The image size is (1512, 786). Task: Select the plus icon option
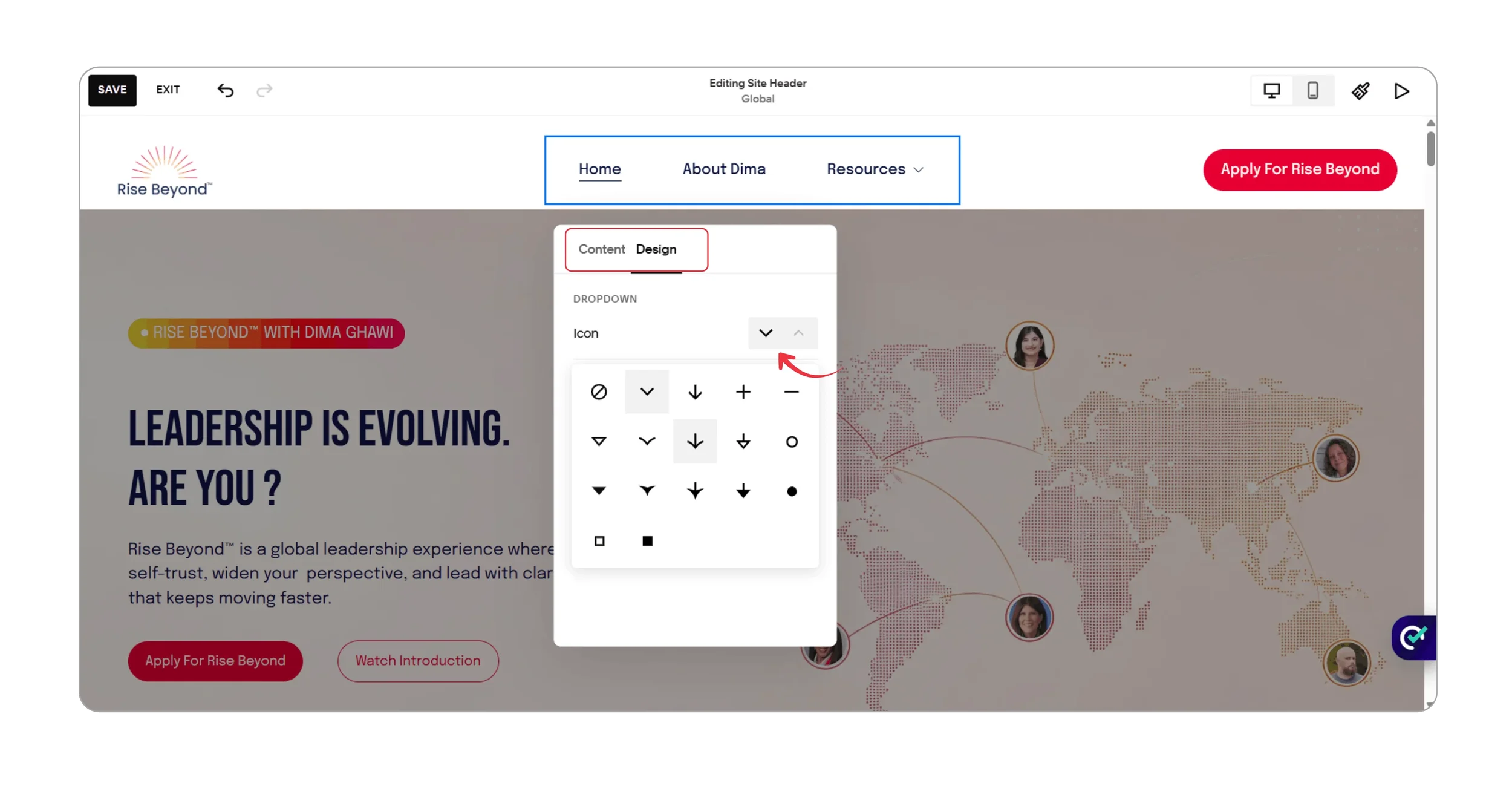pos(743,392)
